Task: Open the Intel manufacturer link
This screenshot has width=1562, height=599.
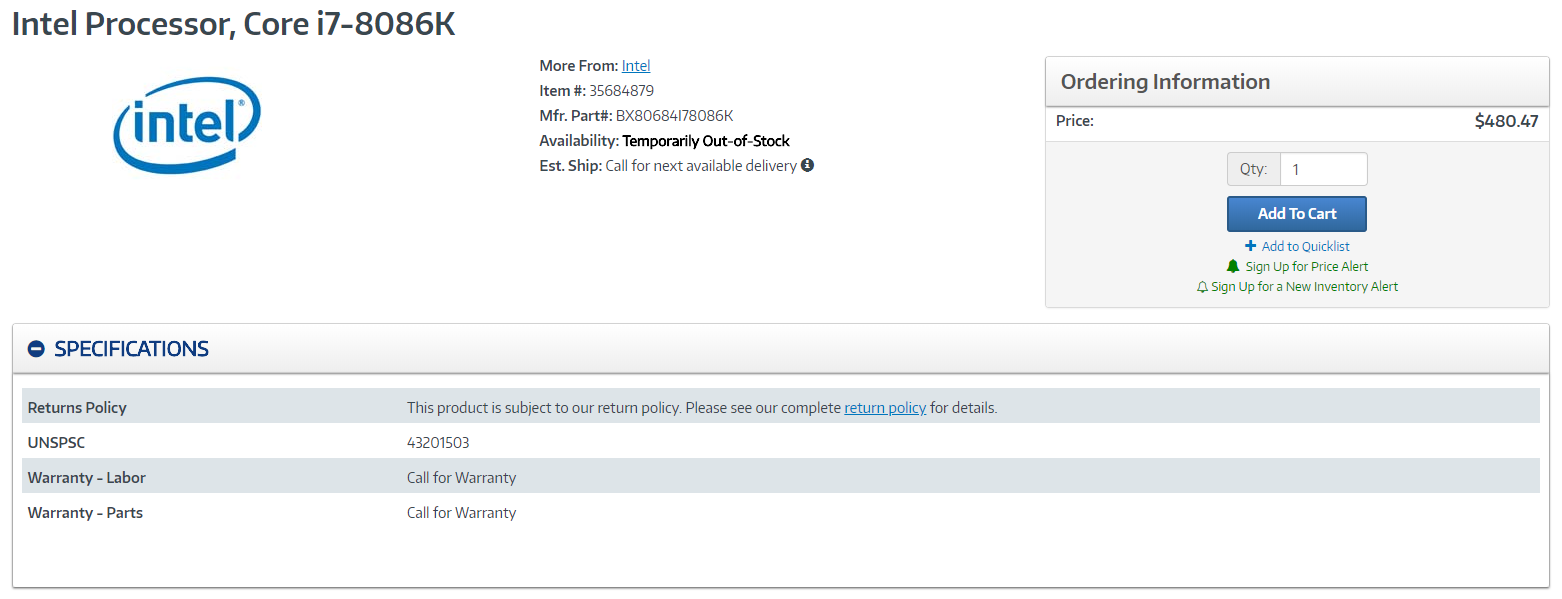Action: pos(636,66)
